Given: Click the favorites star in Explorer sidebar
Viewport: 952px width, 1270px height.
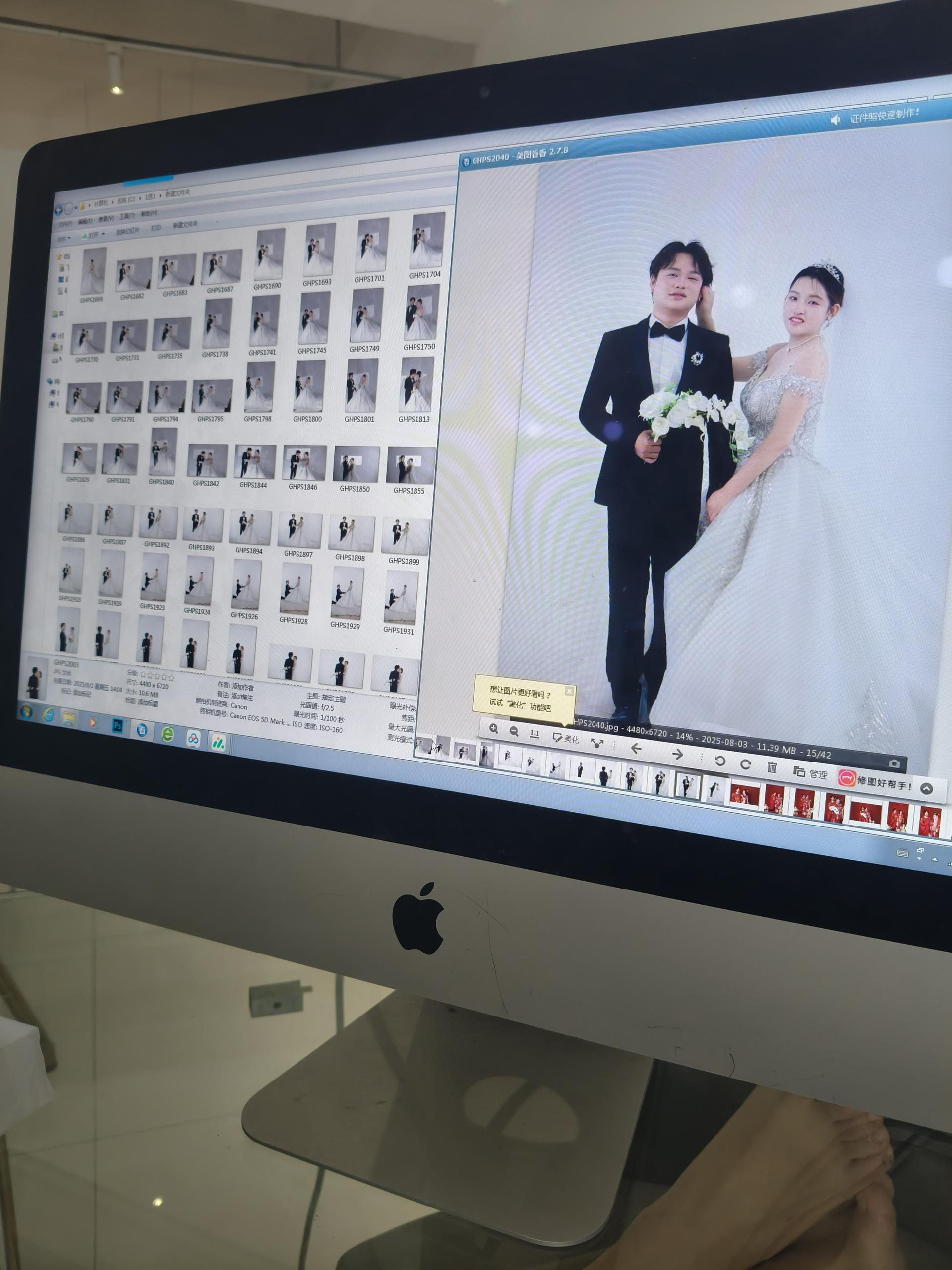Looking at the screenshot, I should pyautogui.click(x=59, y=256).
